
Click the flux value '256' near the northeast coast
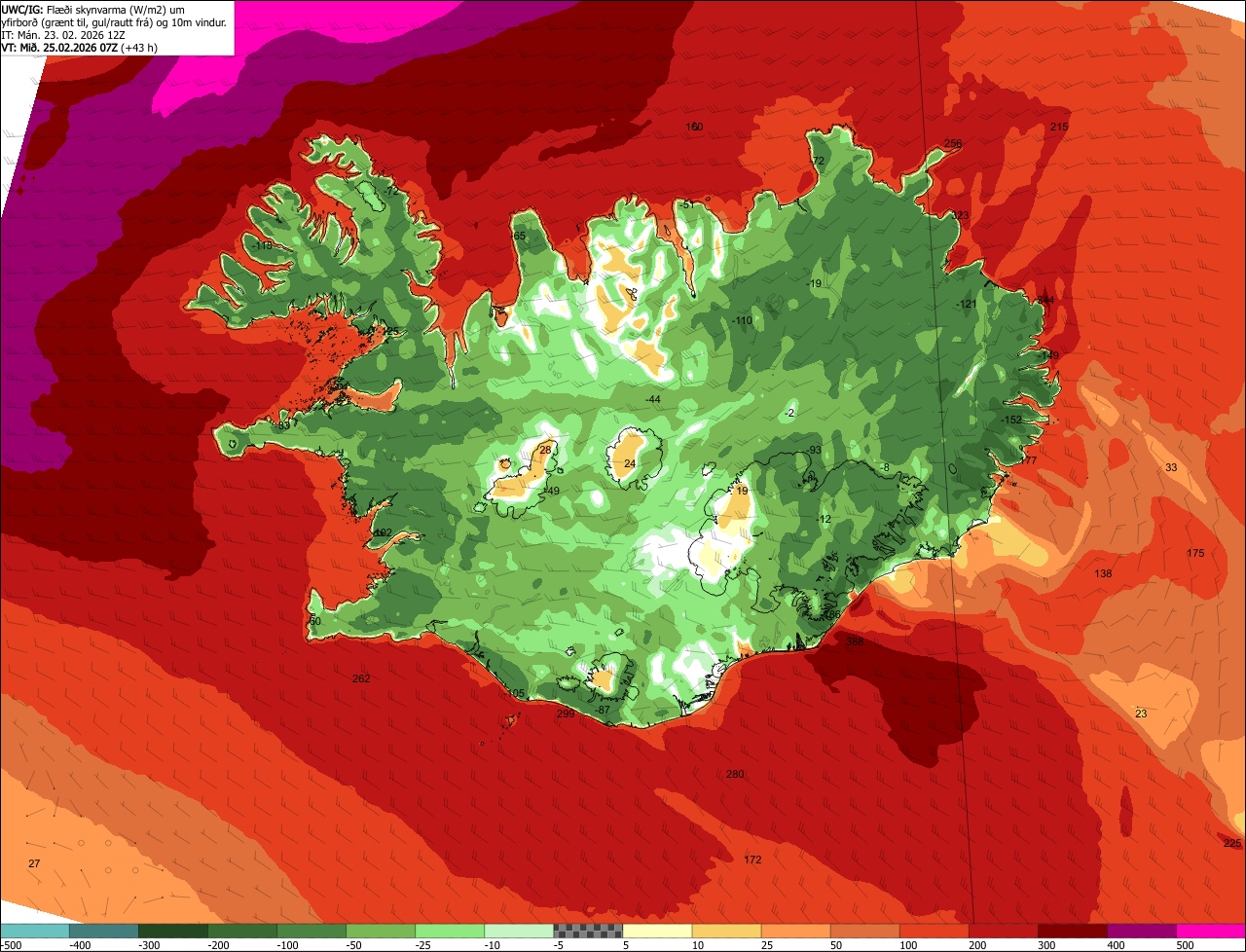pyautogui.click(x=953, y=144)
